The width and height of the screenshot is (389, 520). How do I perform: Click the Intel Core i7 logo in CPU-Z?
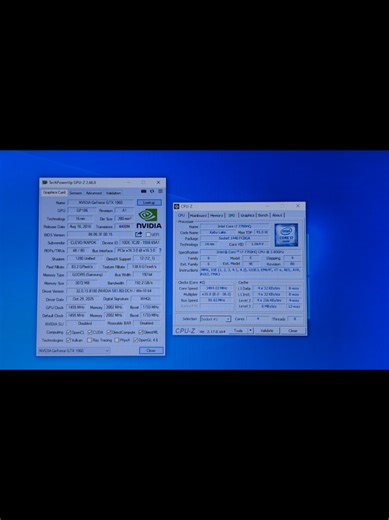pos(286,235)
